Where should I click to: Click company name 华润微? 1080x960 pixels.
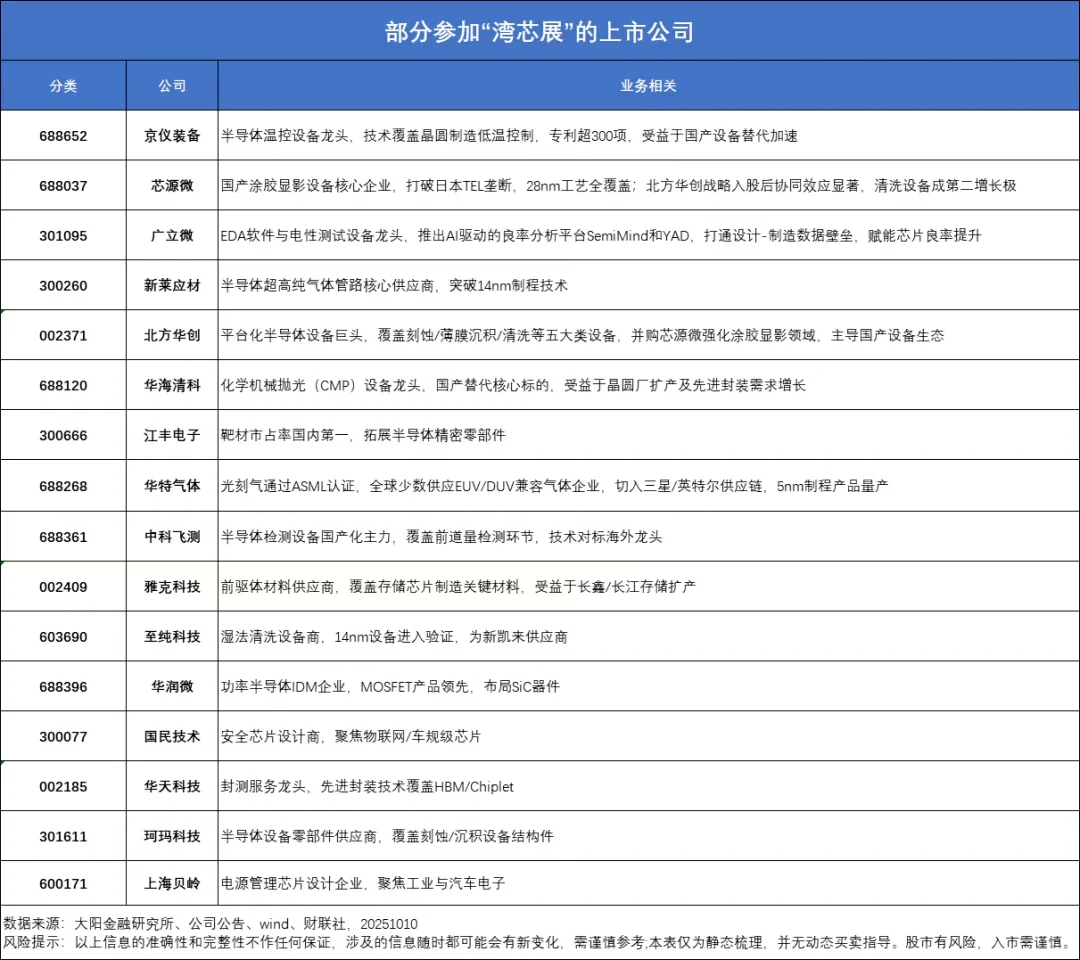point(172,687)
